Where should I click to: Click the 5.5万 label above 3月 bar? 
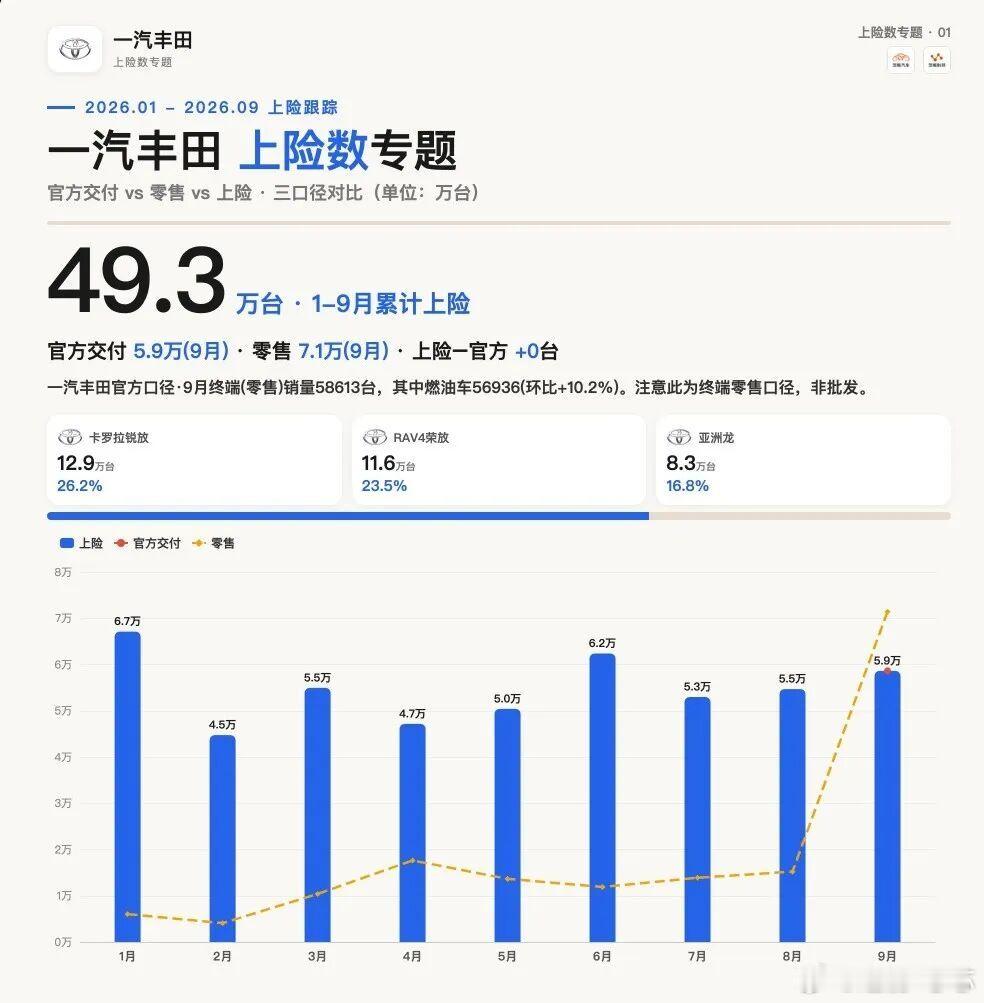[x=317, y=677]
